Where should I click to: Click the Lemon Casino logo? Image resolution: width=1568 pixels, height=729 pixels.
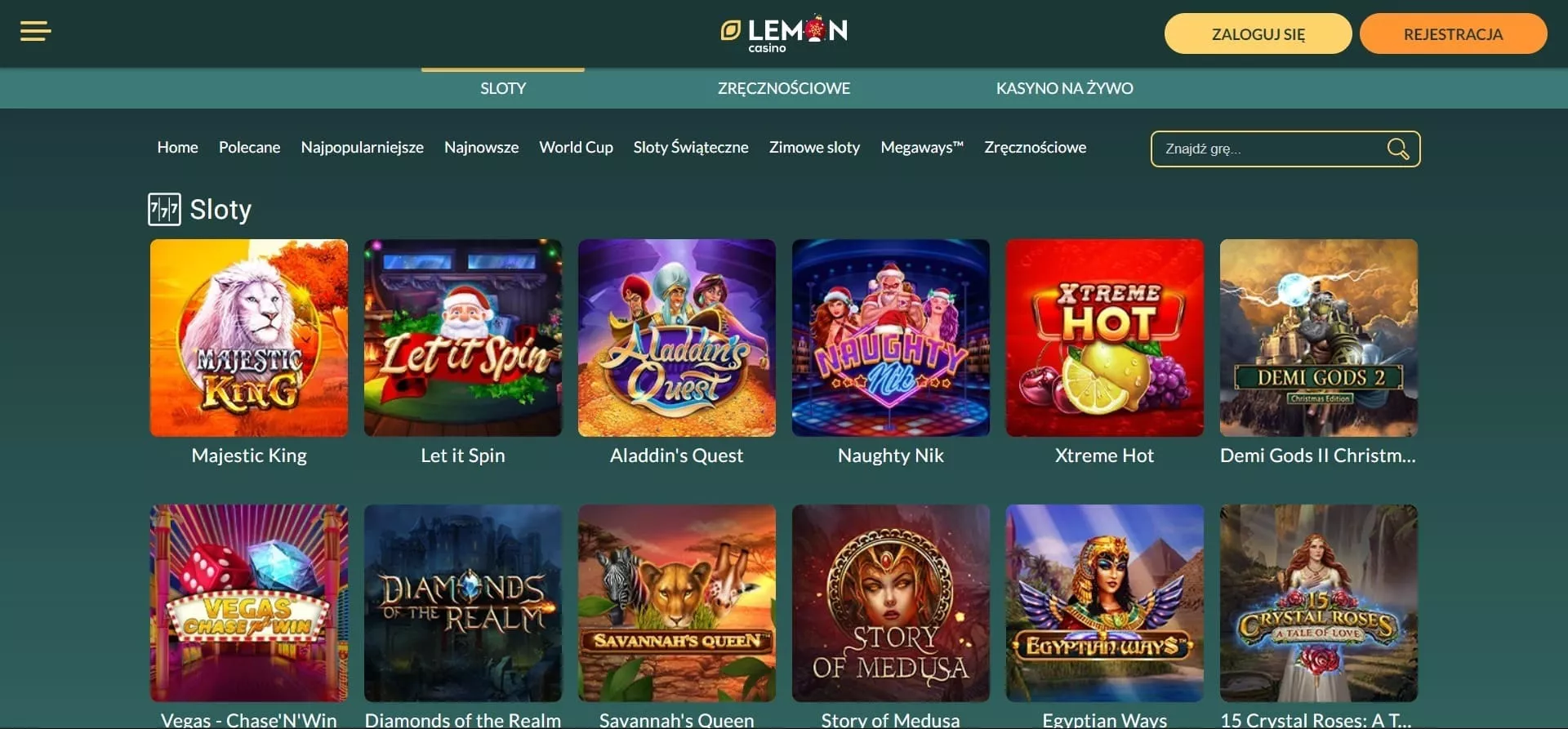point(784,33)
